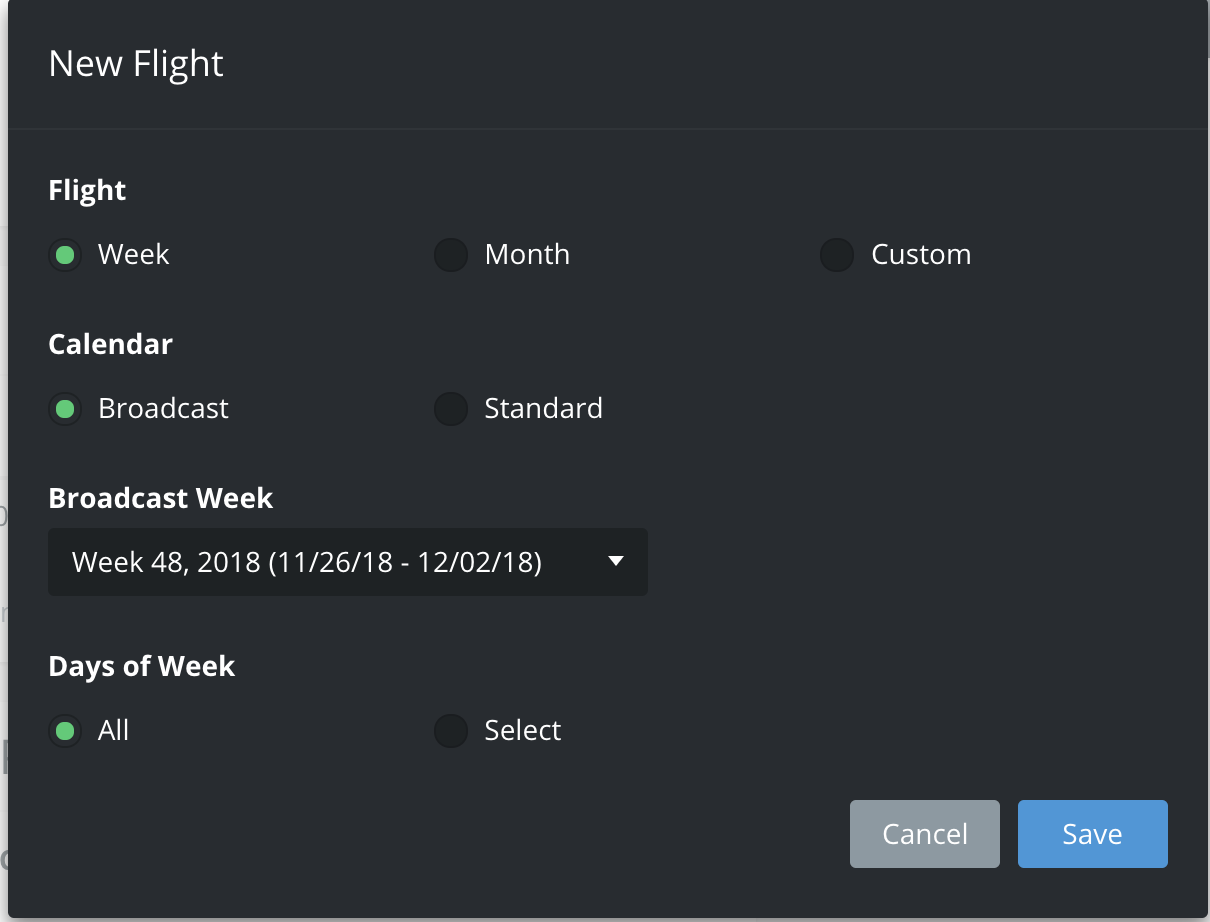Click the dropdown arrow for Broadcast Week
Screen dimensions: 1210x922
[616, 562]
